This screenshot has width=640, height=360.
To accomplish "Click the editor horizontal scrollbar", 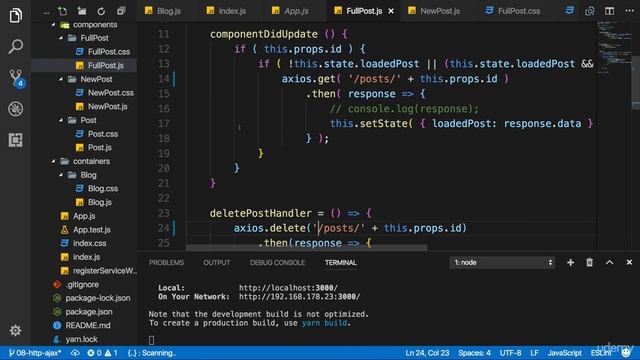I will pyautogui.click(x=306, y=247).
